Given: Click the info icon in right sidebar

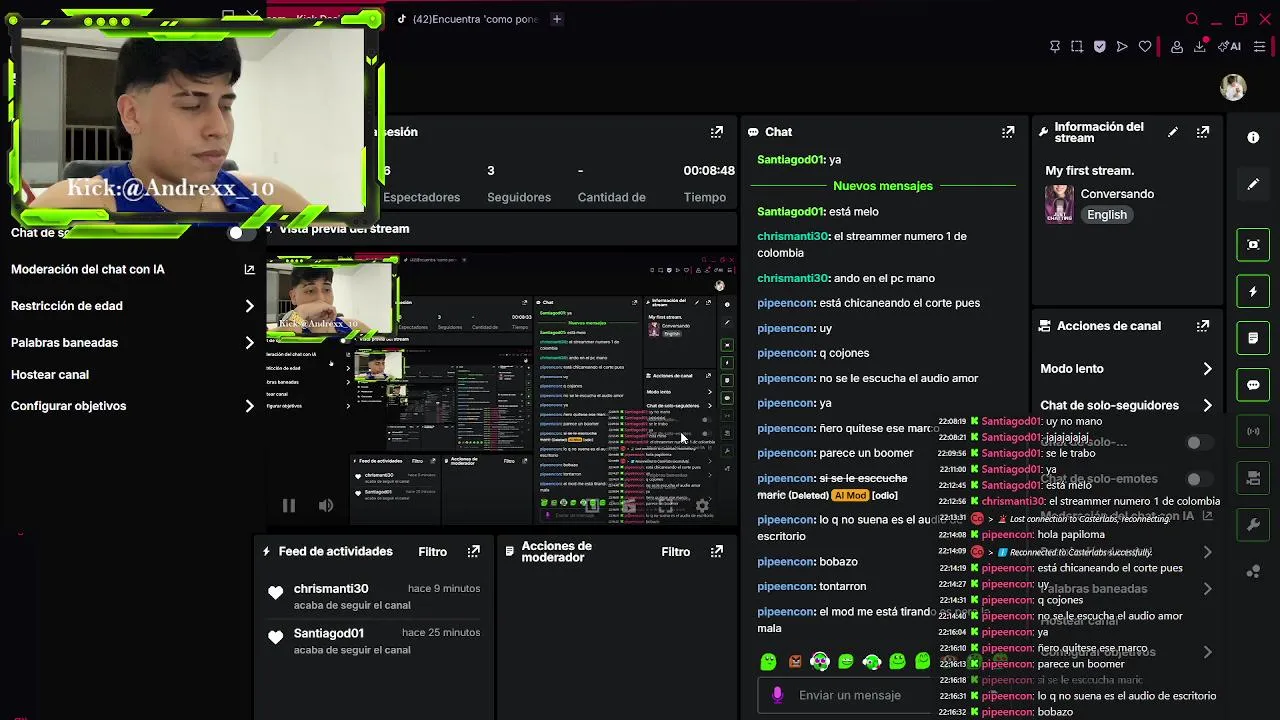Looking at the screenshot, I should click(x=1253, y=138).
